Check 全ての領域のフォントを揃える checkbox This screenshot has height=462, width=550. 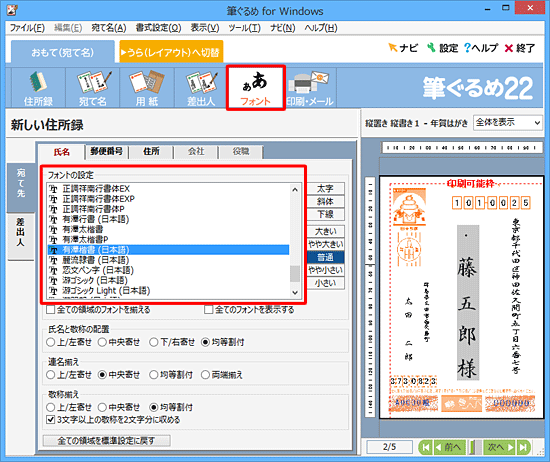coord(51,309)
